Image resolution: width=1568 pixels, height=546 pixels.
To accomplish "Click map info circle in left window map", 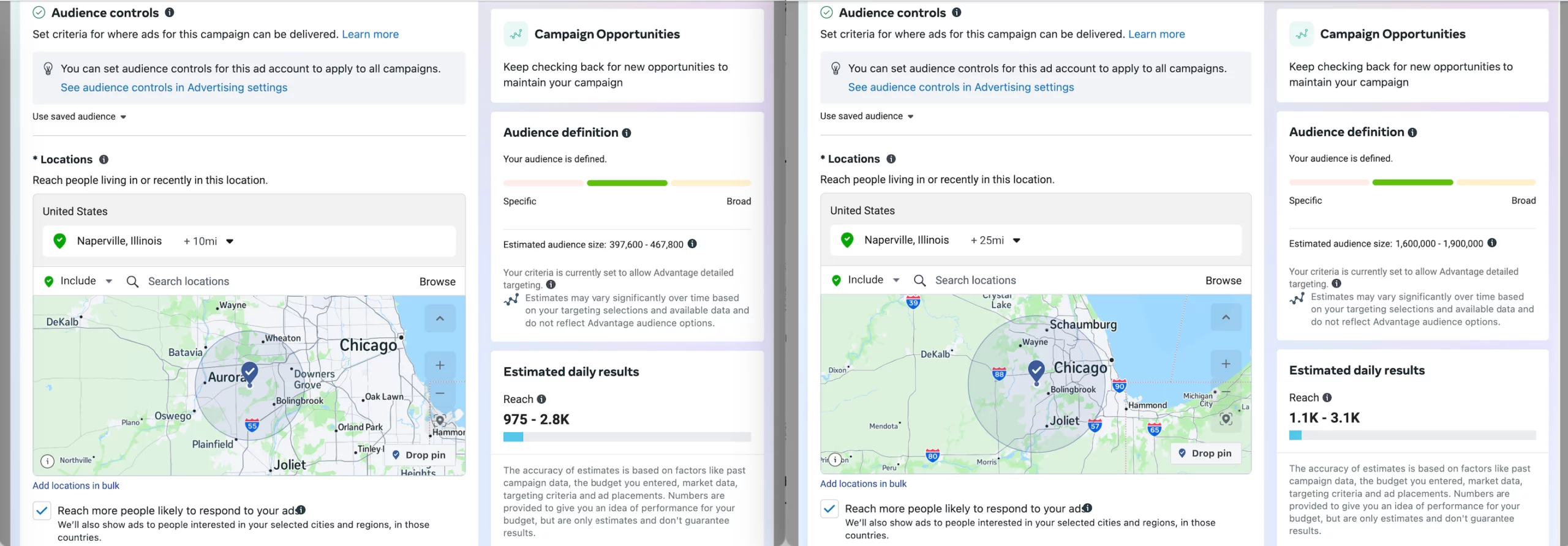I will pyautogui.click(x=47, y=461).
